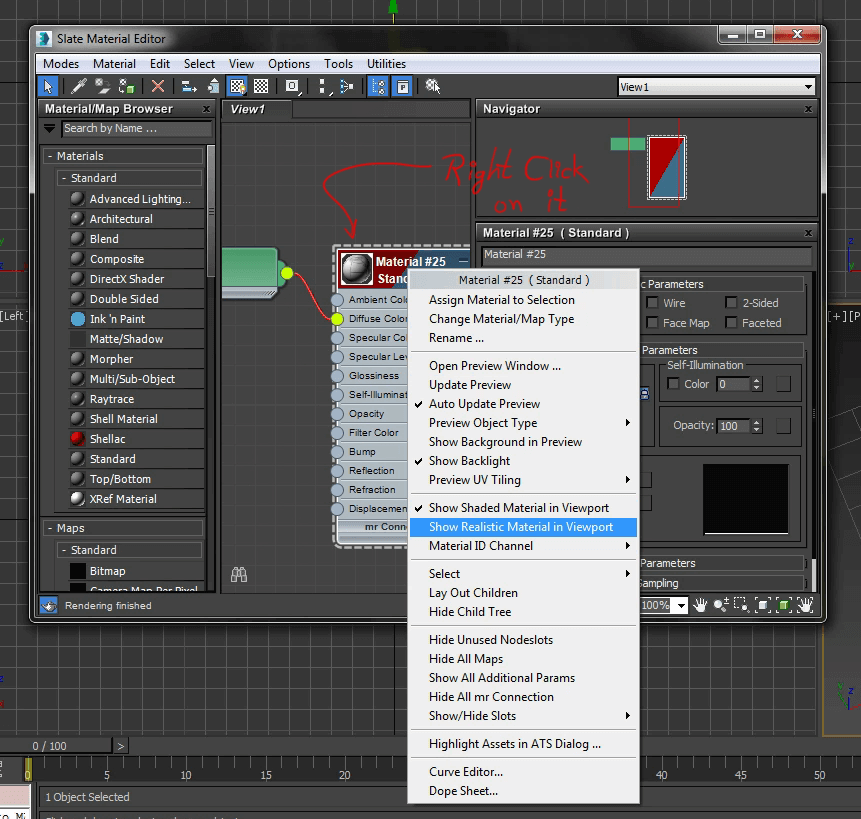The height and width of the screenshot is (819, 861).
Task: Click the Pan tool hand icon
Action: pos(700,605)
